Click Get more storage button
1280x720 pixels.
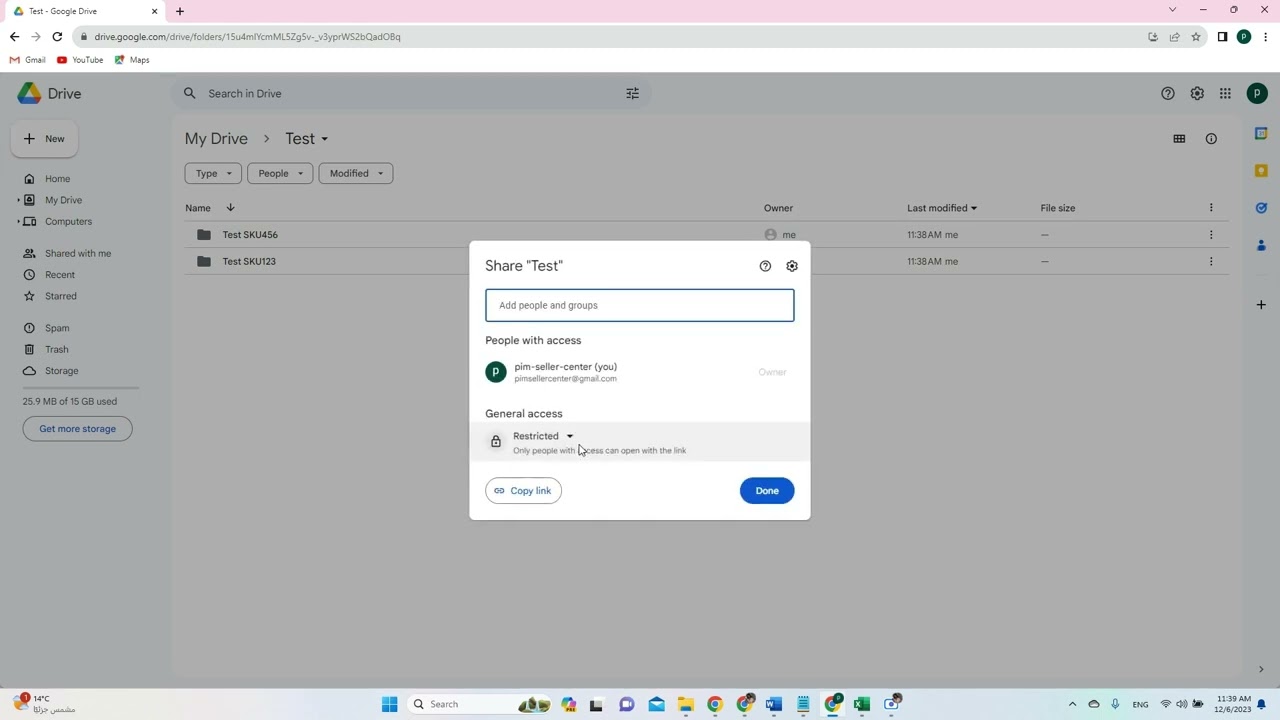[77, 429]
